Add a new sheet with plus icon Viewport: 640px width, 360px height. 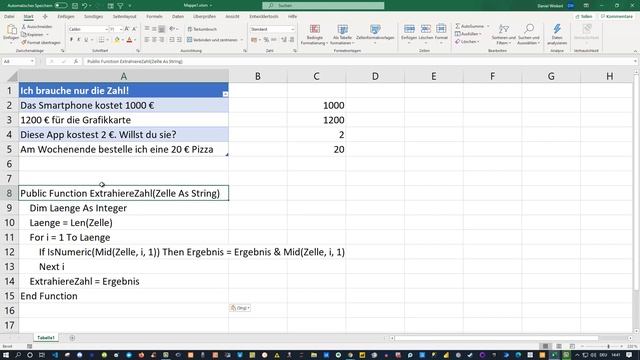pos(72,338)
